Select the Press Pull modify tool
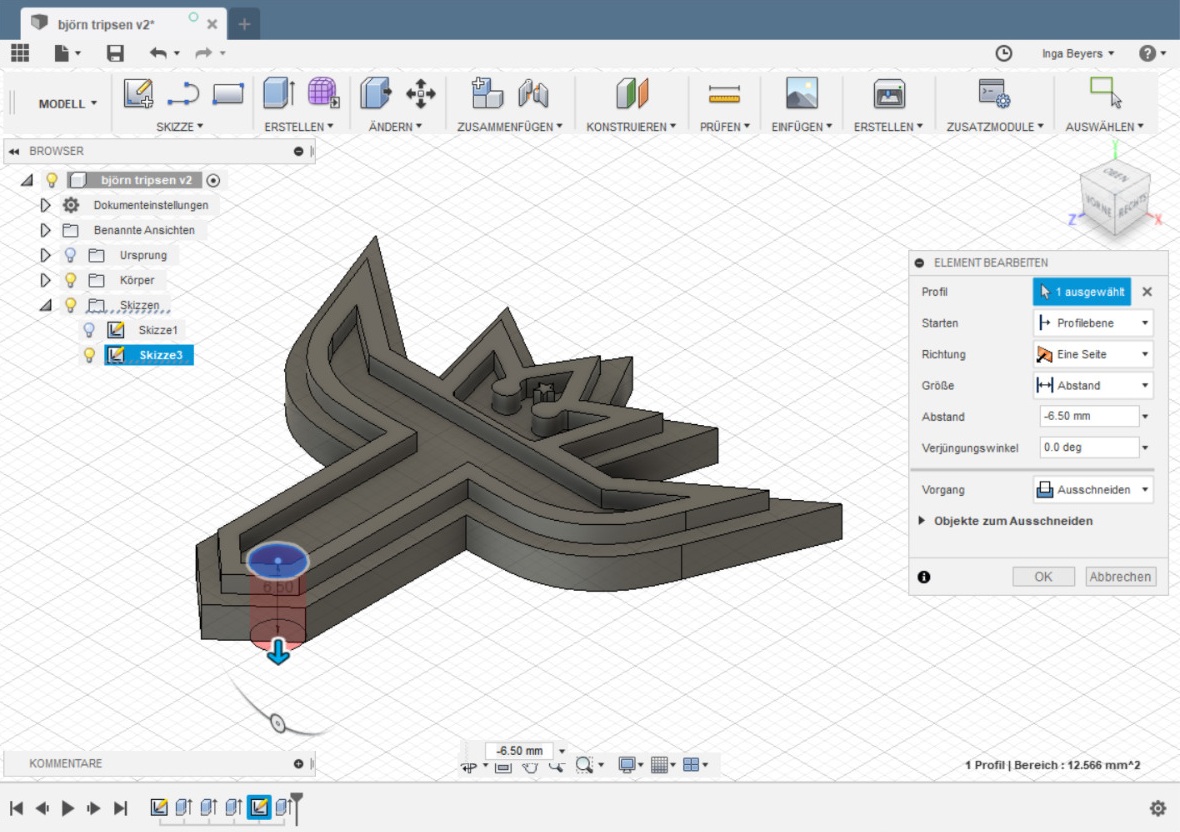This screenshot has height=832, width=1180. (x=375, y=94)
